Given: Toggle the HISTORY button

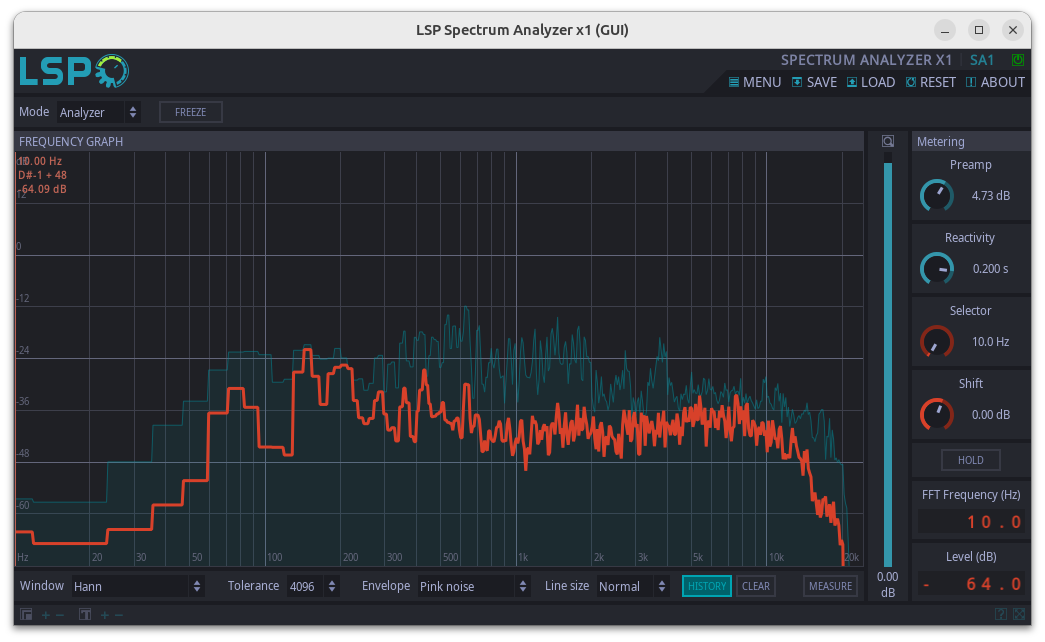Looking at the screenshot, I should [x=706, y=586].
